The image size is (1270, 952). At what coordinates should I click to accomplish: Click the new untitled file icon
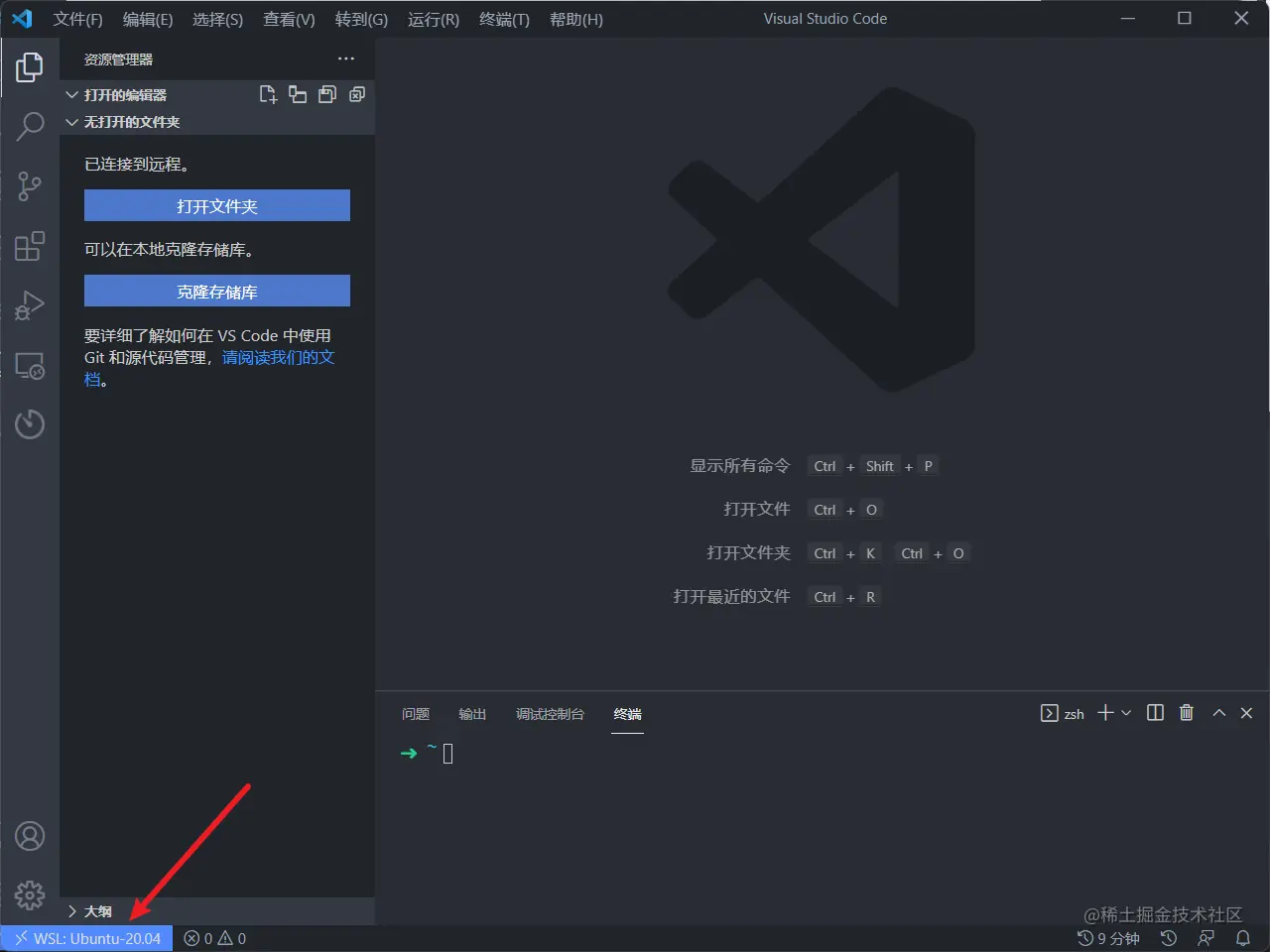pos(268,94)
